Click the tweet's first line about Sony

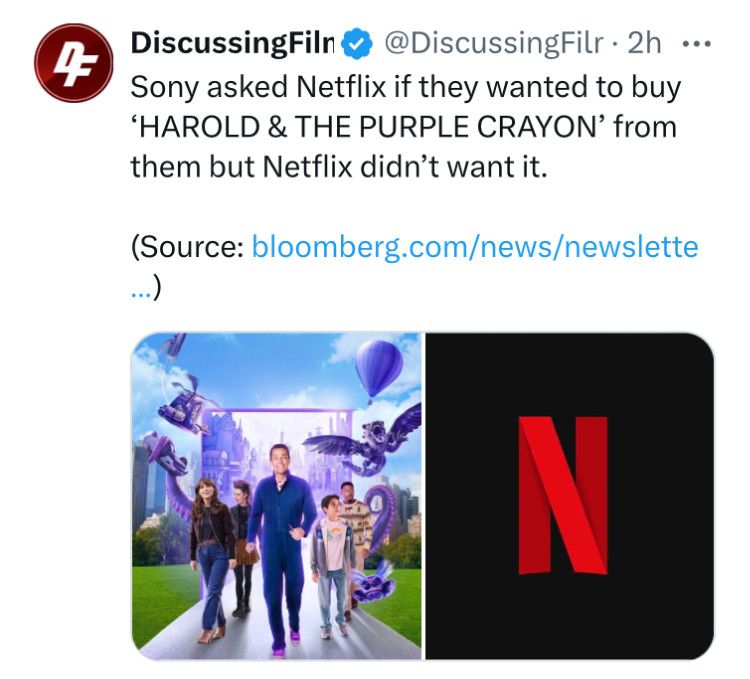406,88
